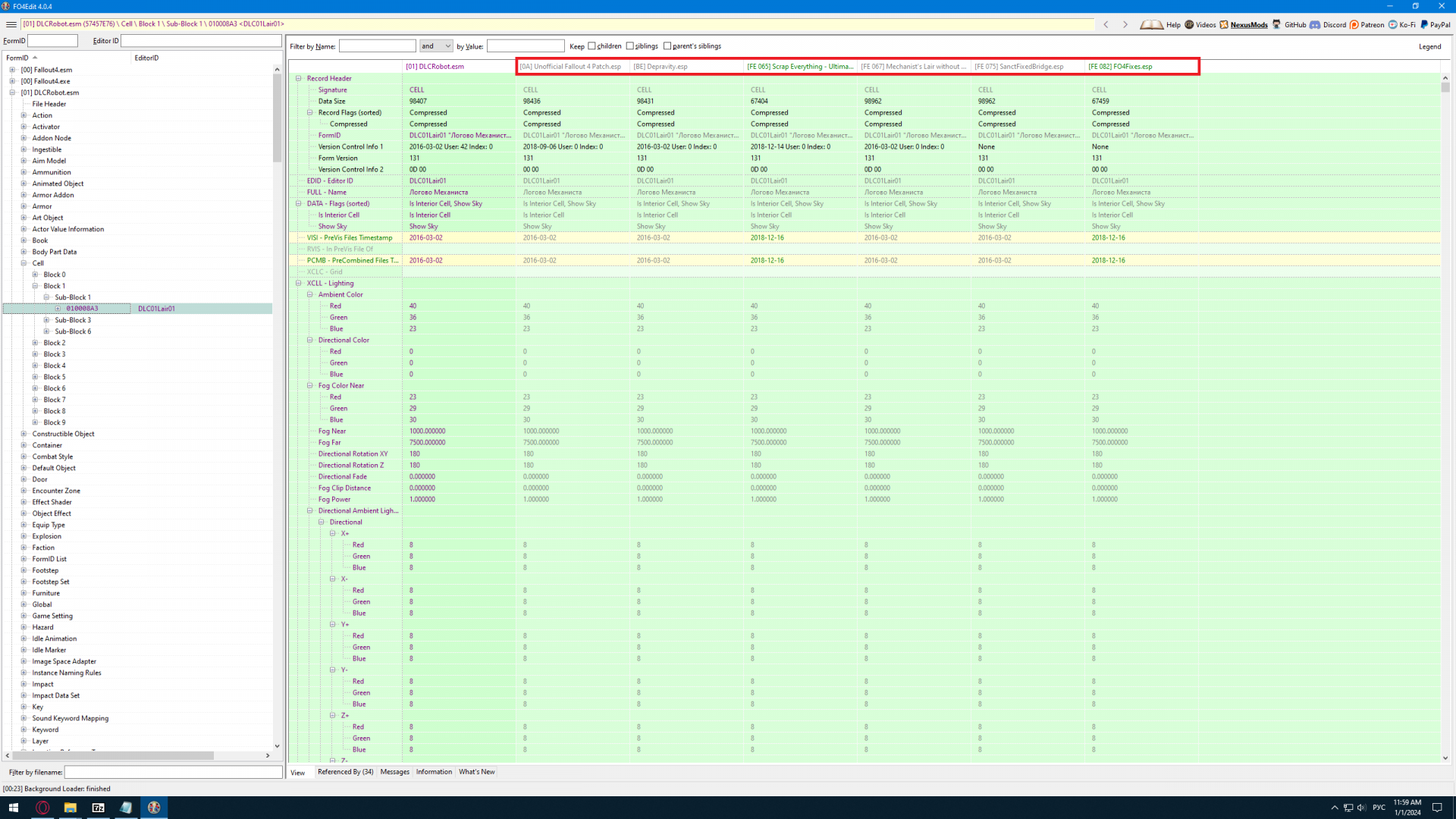The width and height of the screenshot is (1456, 819).
Task: Click the Legend button
Action: (1429, 46)
